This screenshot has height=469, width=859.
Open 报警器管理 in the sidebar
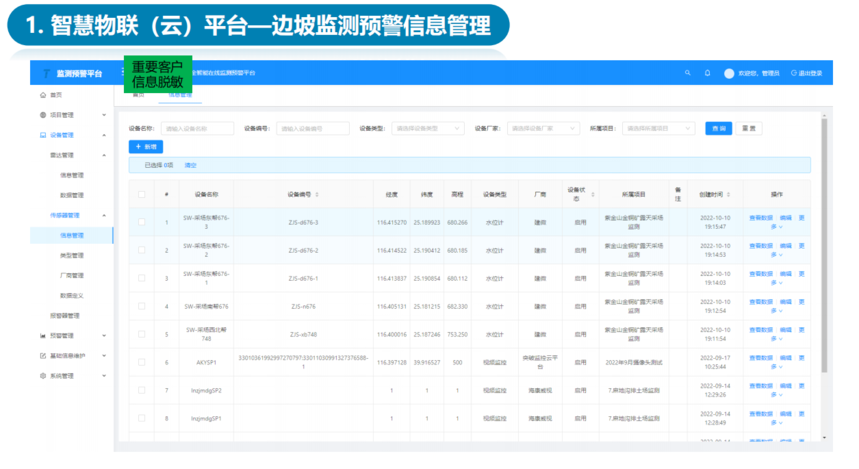tap(65, 316)
